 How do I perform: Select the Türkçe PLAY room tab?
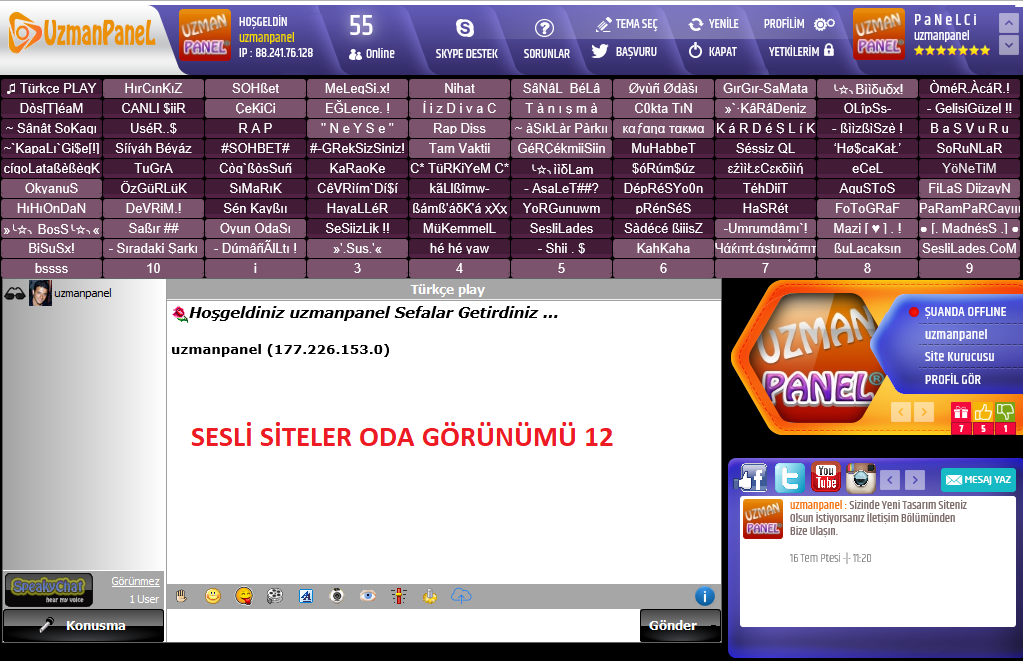coord(51,88)
